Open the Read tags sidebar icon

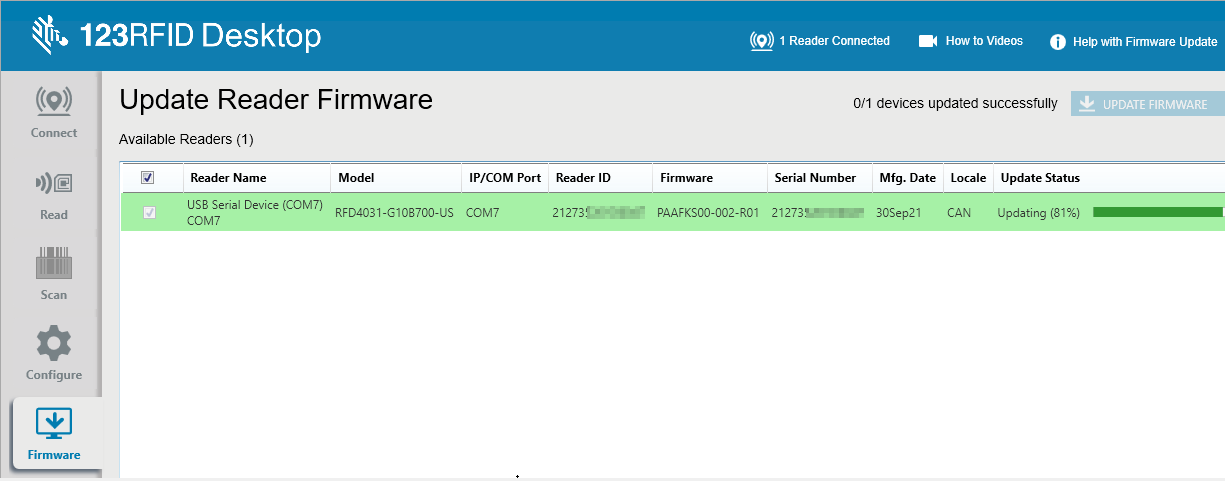tap(54, 184)
